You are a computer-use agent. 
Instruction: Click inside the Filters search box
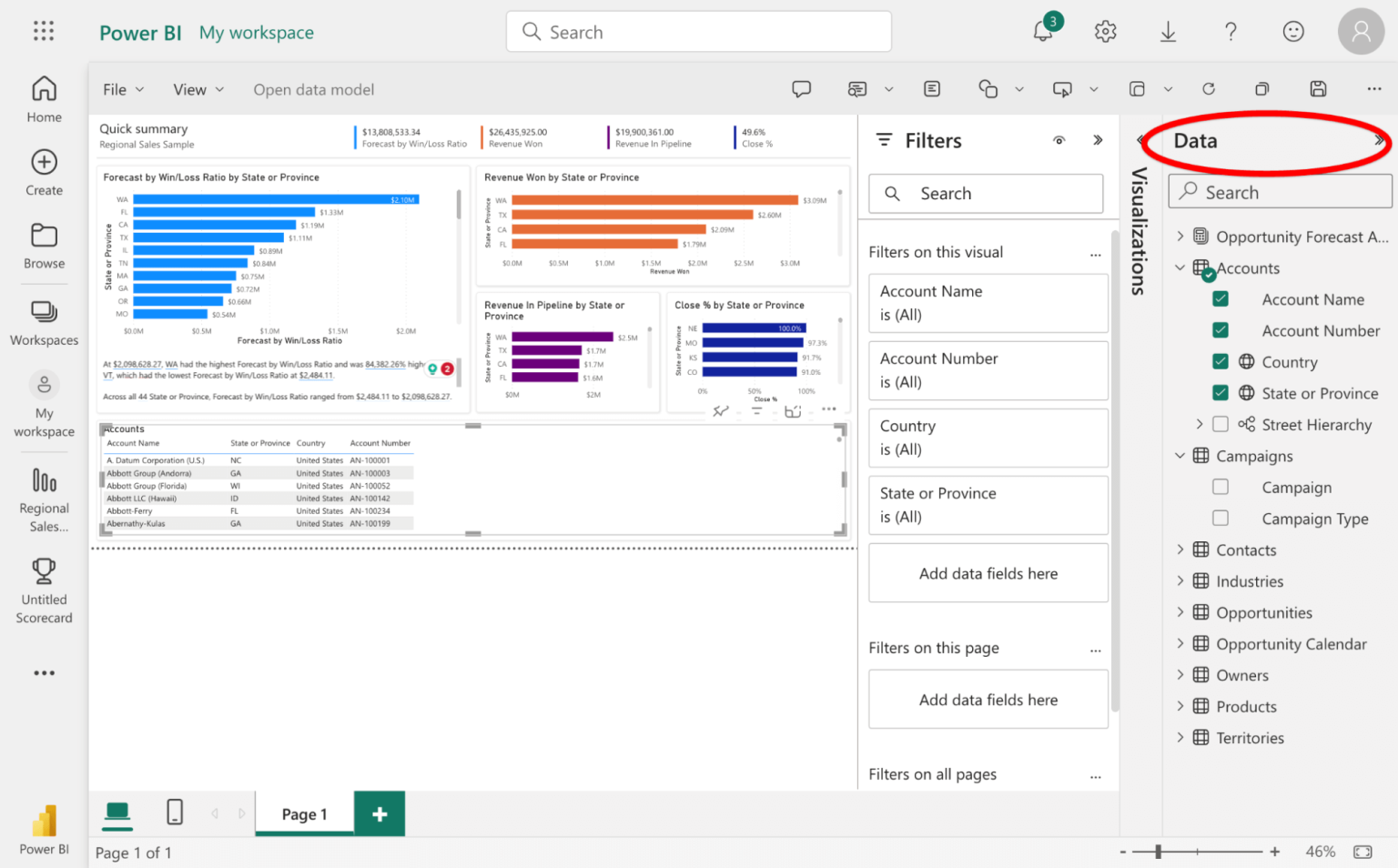[x=986, y=193]
